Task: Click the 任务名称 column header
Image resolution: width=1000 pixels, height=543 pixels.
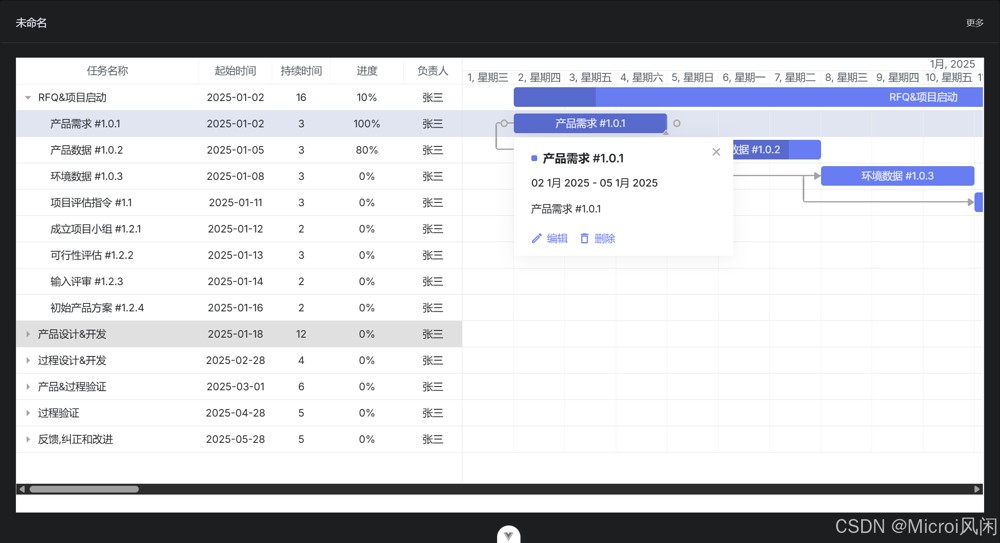Action: 107,71
